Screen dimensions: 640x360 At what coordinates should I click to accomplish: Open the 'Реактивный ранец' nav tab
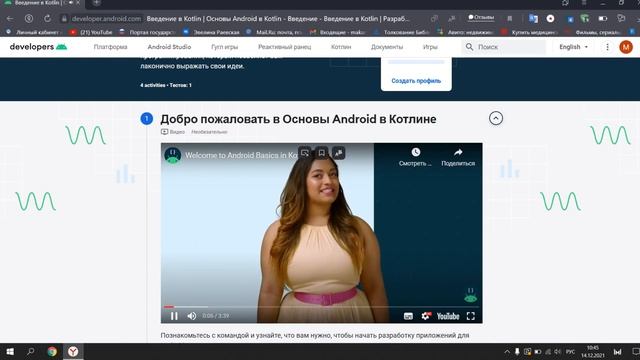pos(284,47)
